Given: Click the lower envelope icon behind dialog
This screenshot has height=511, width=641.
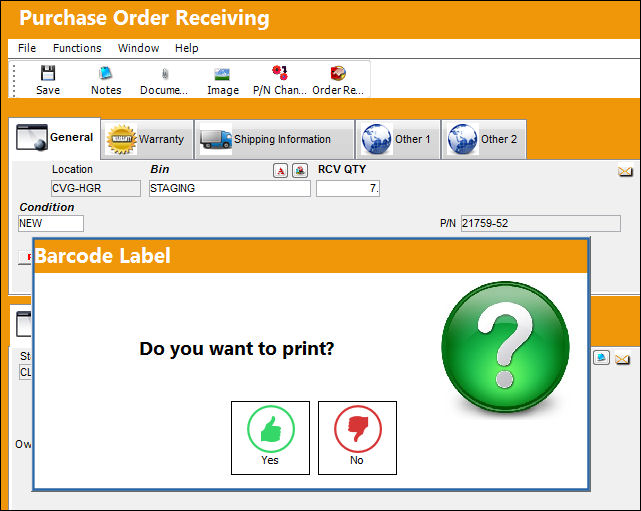Looking at the screenshot, I should coord(622,359).
